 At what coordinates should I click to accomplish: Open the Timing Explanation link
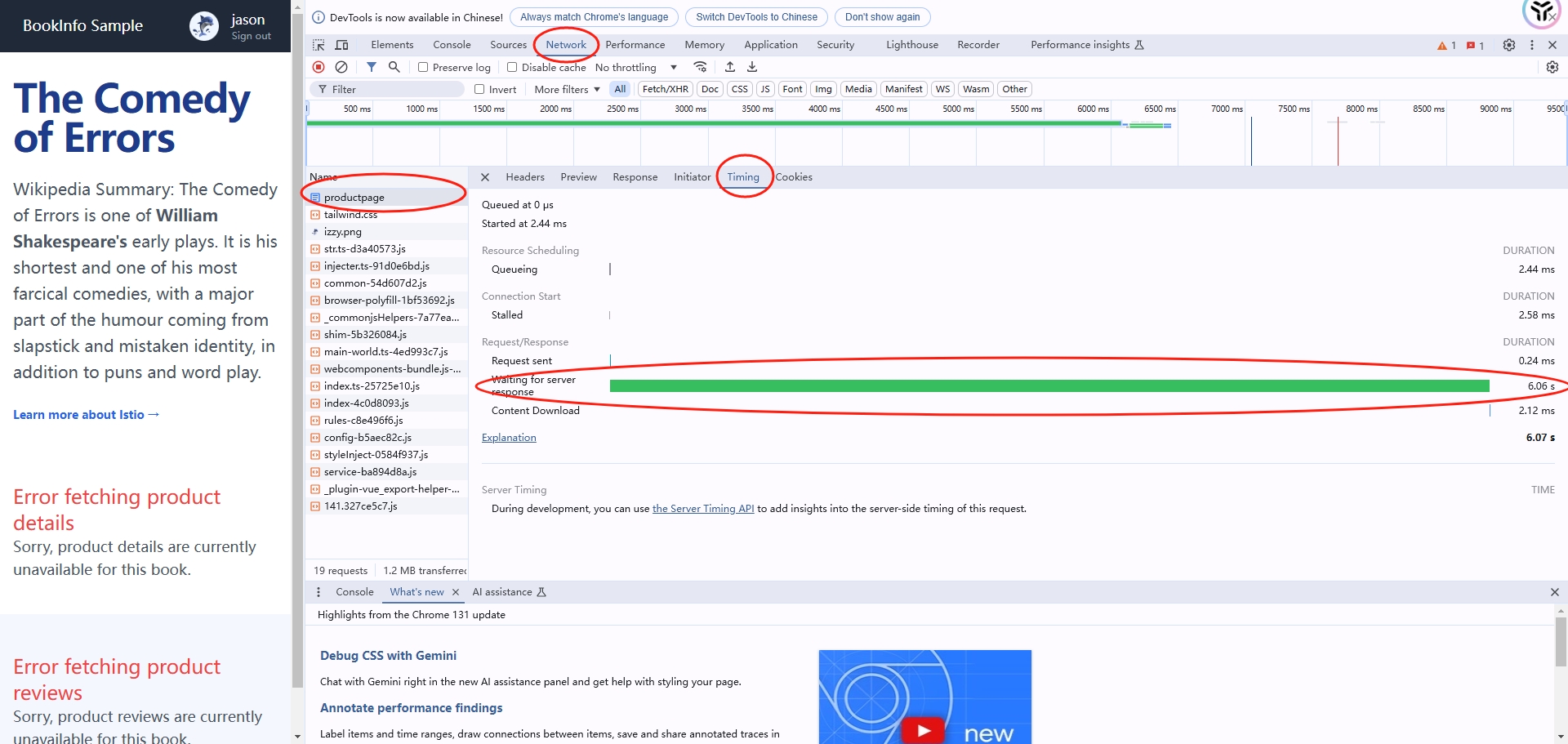point(509,438)
